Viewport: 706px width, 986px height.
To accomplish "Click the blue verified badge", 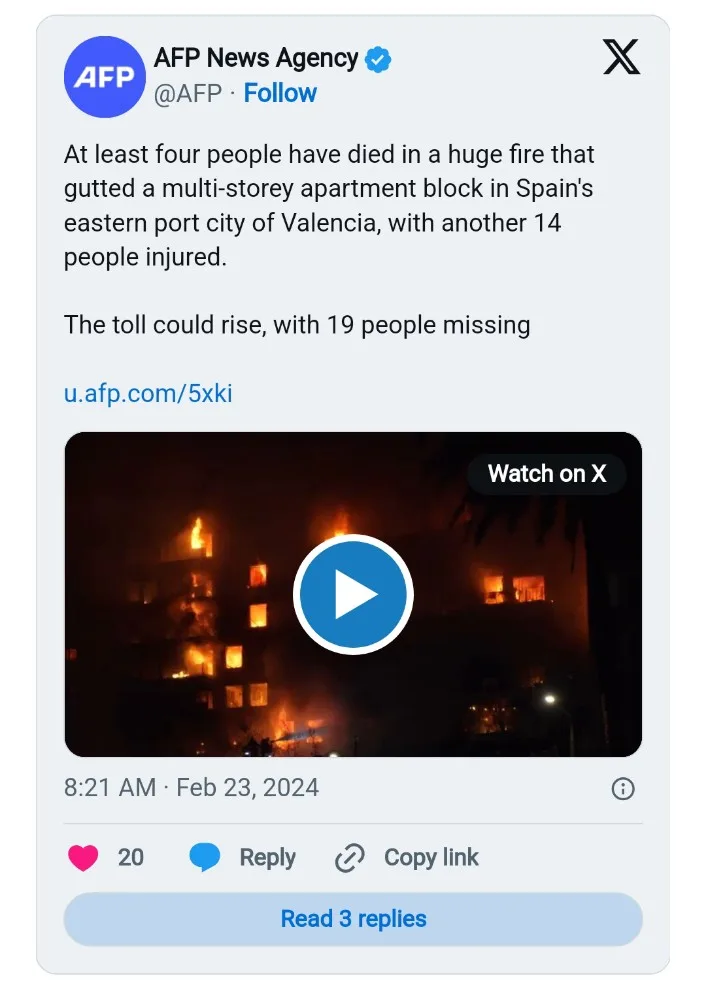I will [378, 60].
